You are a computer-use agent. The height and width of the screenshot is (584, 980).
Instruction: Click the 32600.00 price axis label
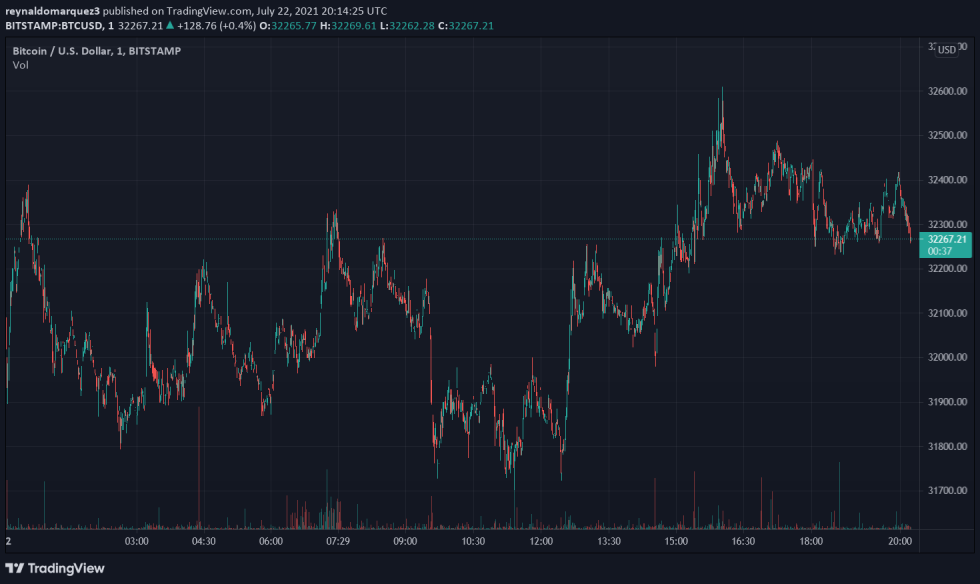(946, 91)
